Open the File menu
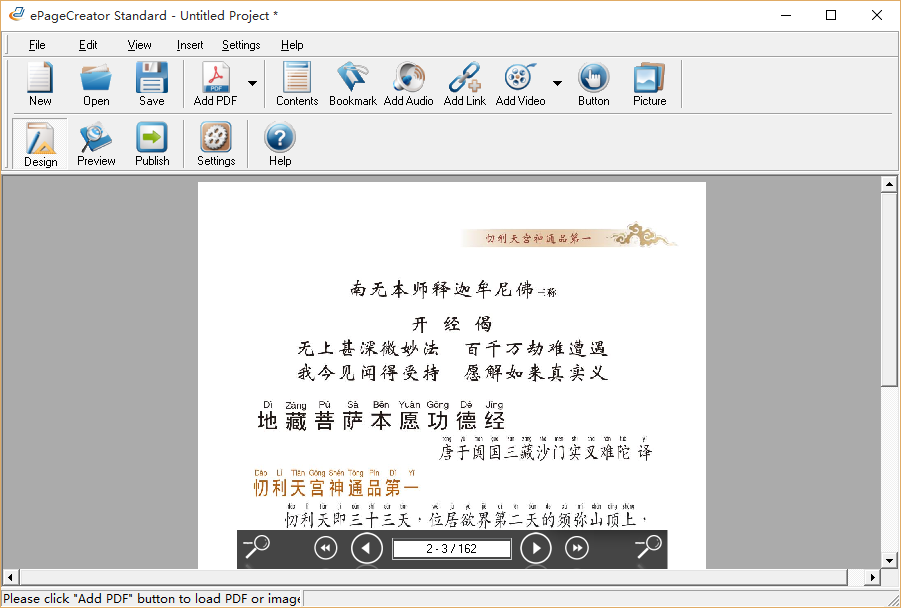Viewport: 901px width, 608px height. pyautogui.click(x=37, y=45)
